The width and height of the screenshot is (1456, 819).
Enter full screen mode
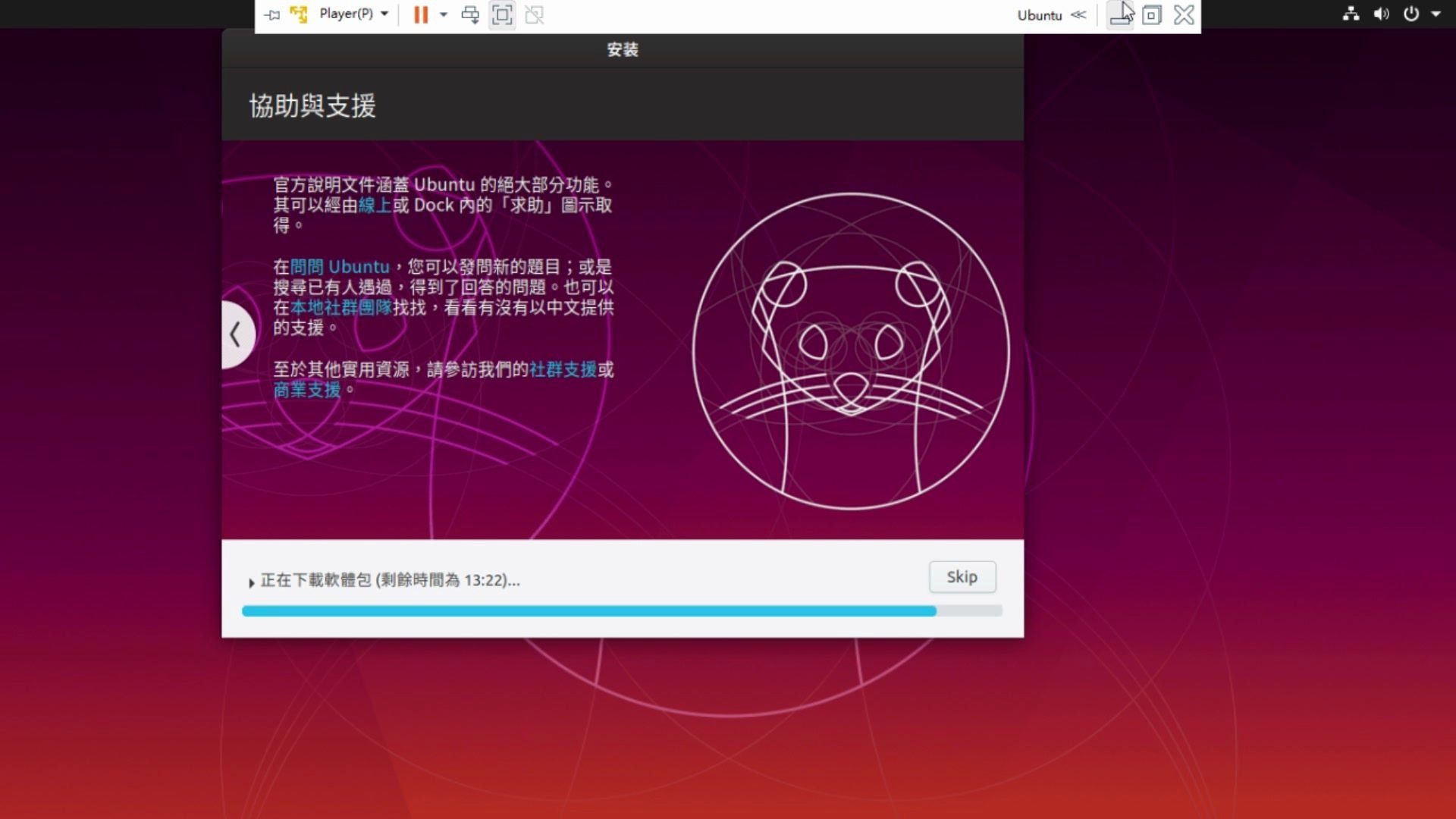[x=501, y=14]
